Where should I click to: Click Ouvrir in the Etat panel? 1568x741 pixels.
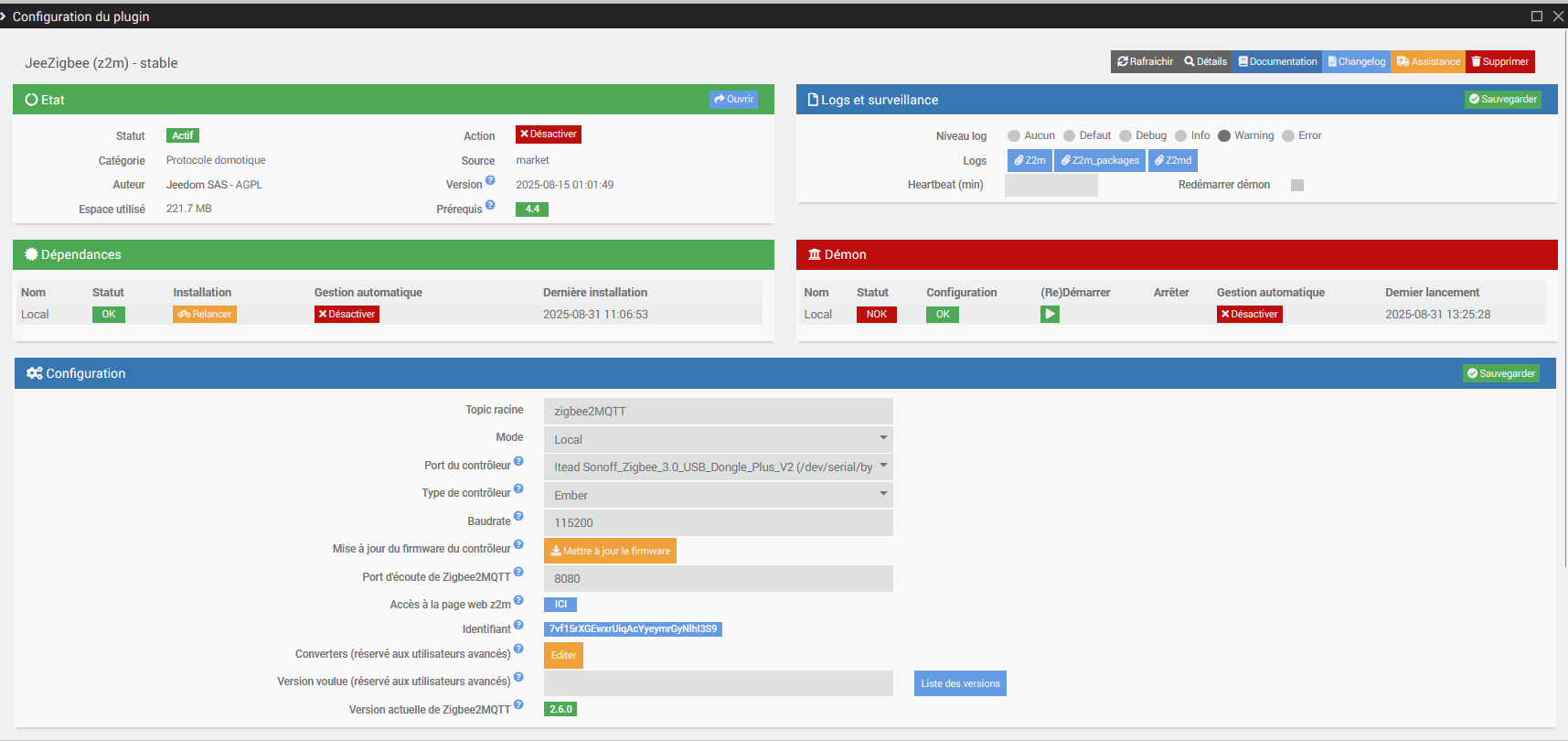(734, 100)
